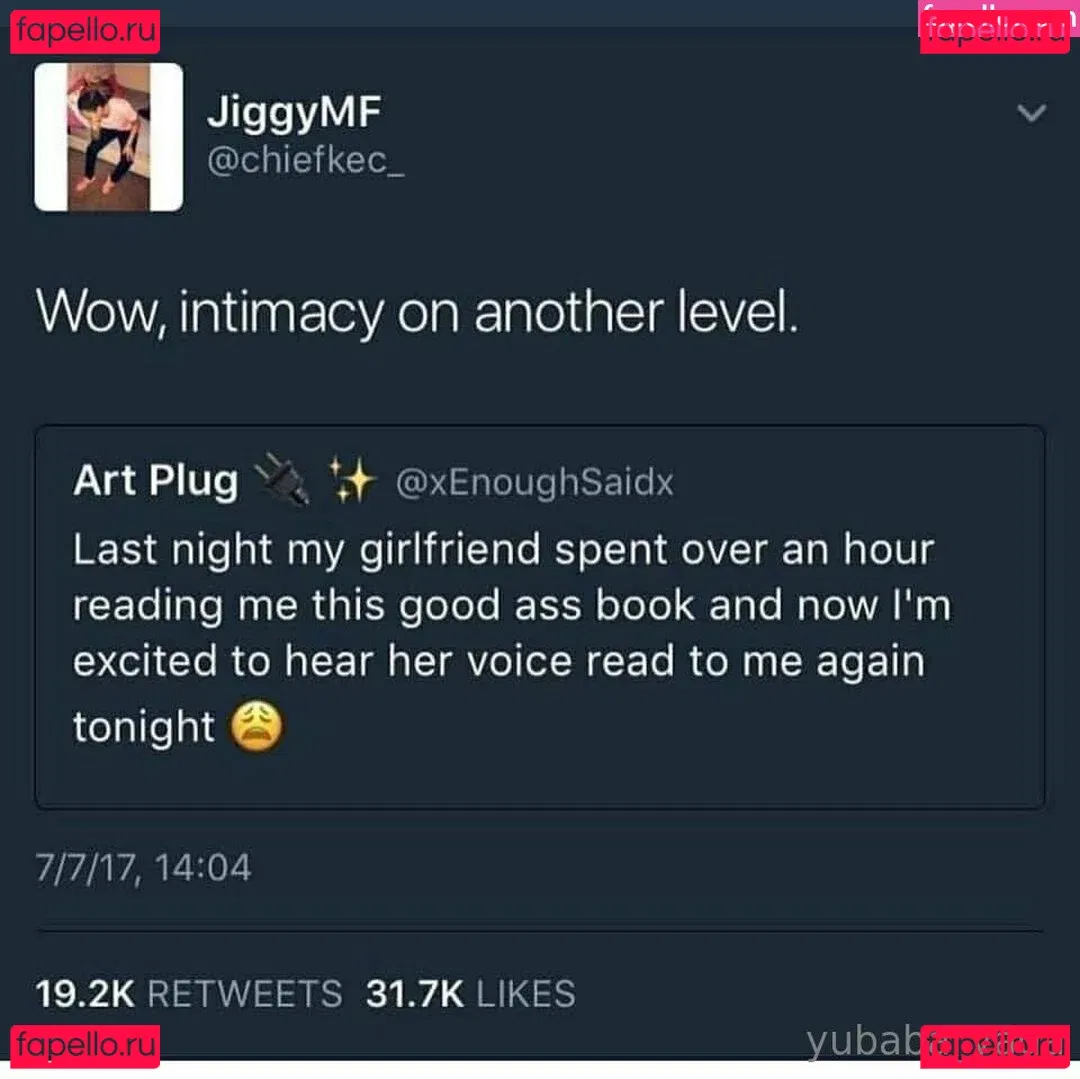Select the 'Wow, intimacy on another level.' text
The height and width of the screenshot is (1079, 1080).
[417, 314]
